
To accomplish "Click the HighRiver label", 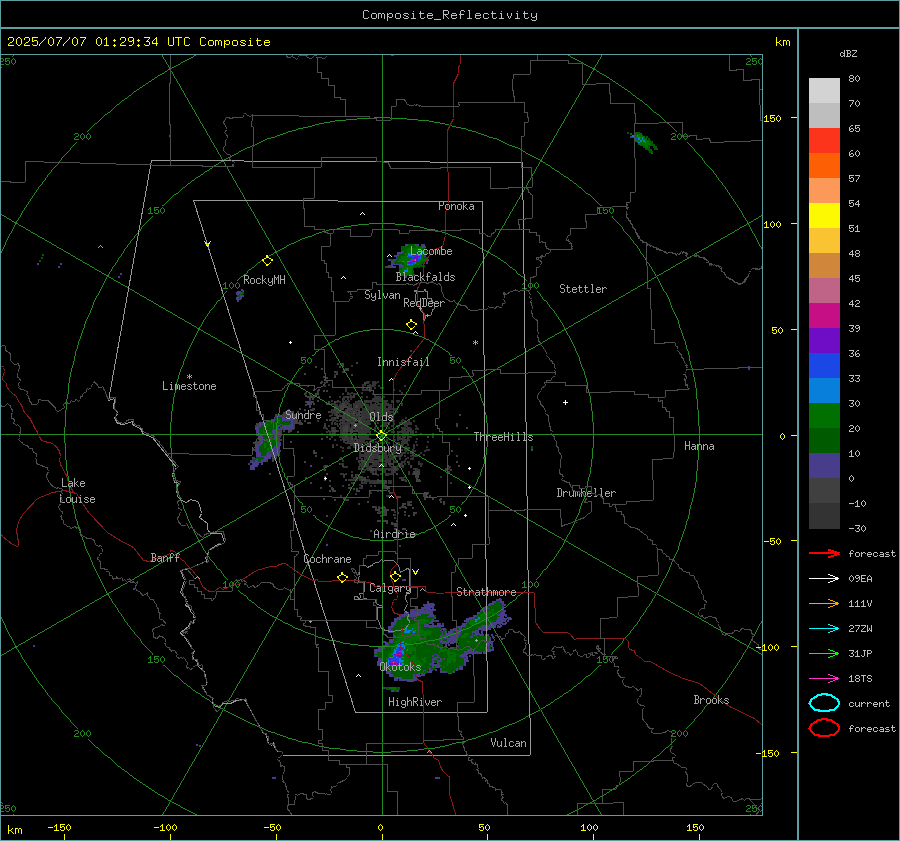I will [x=415, y=702].
